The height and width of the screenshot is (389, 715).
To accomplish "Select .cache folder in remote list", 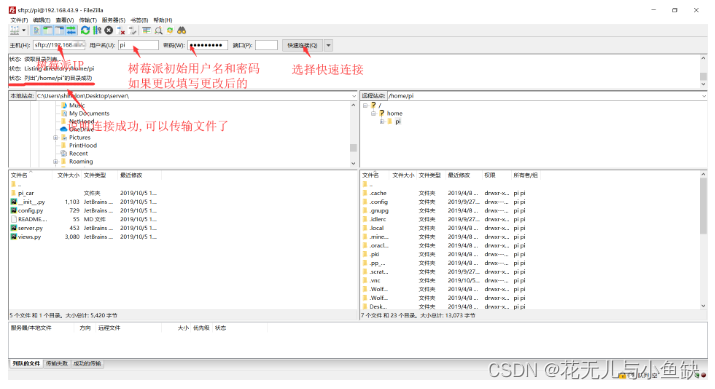I will click(378, 193).
